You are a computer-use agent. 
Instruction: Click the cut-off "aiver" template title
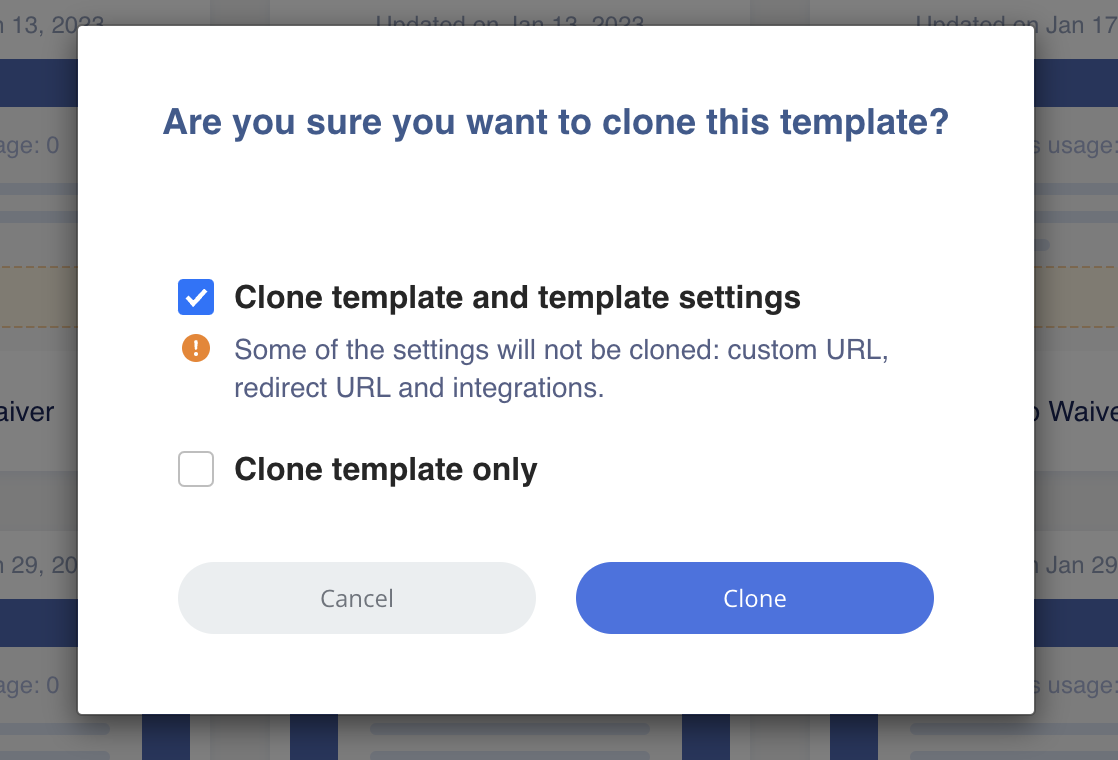[x=28, y=411]
